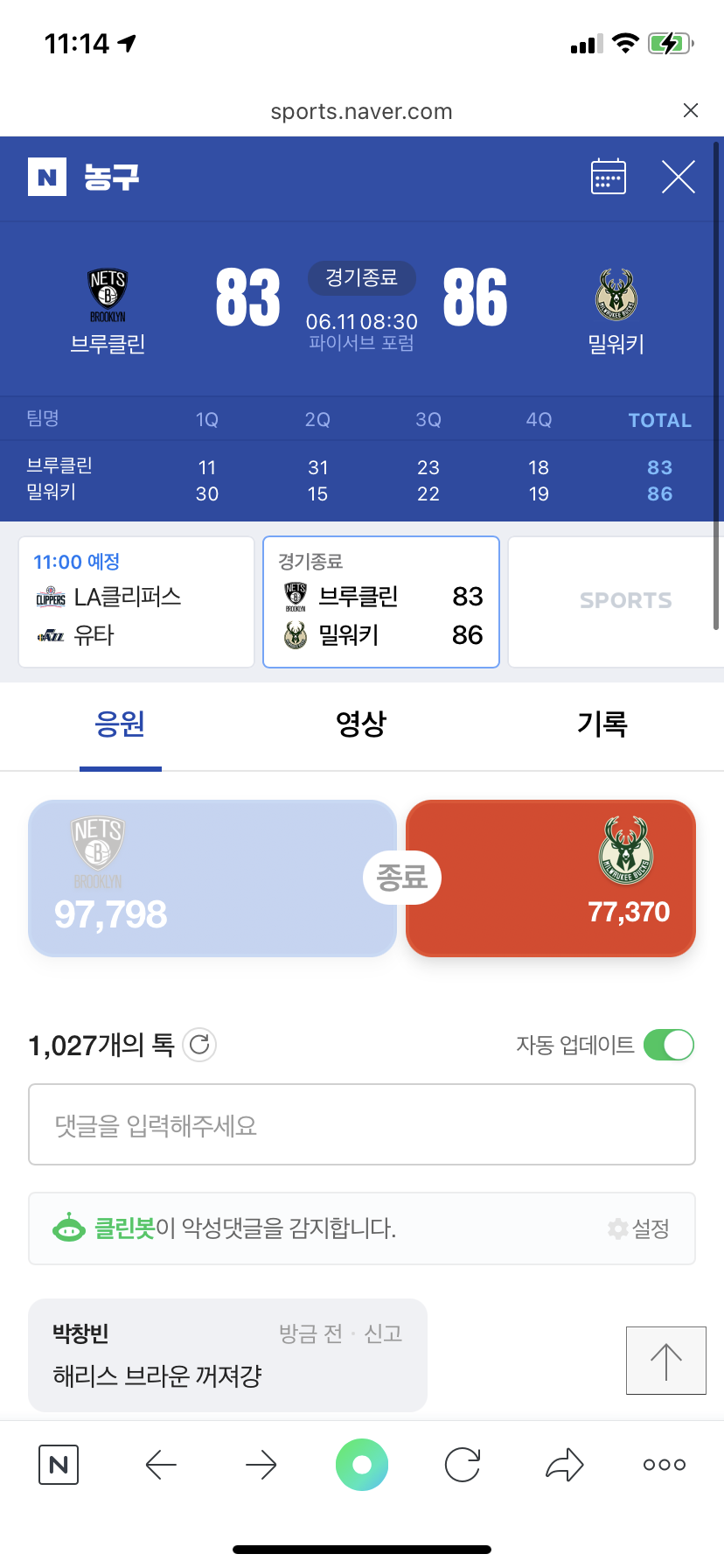Cheer for Milwaukee Bucks red card
The height and width of the screenshot is (1568, 724).
pos(551,878)
